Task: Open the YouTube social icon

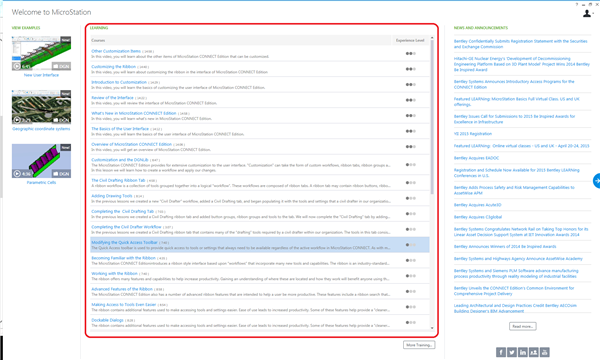Action: (545, 352)
